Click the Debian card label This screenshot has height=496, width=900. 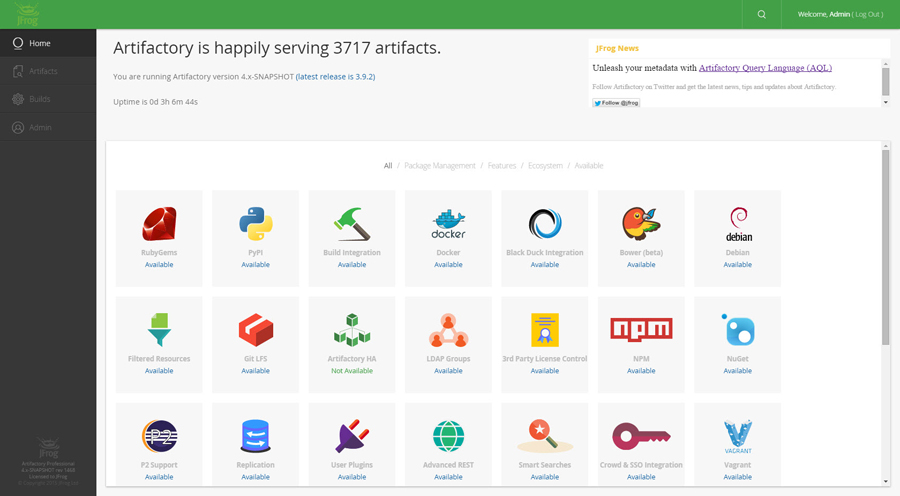pos(738,253)
